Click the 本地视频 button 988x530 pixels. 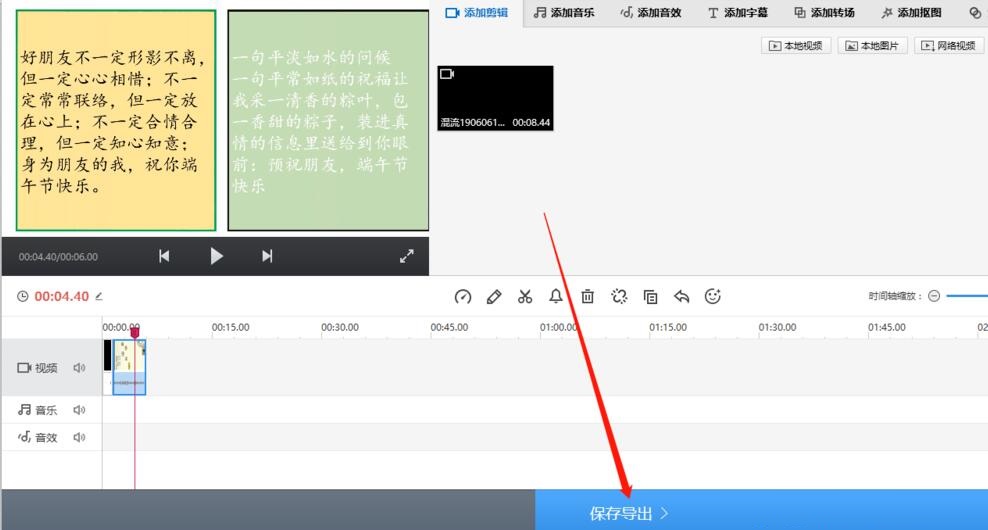point(798,46)
